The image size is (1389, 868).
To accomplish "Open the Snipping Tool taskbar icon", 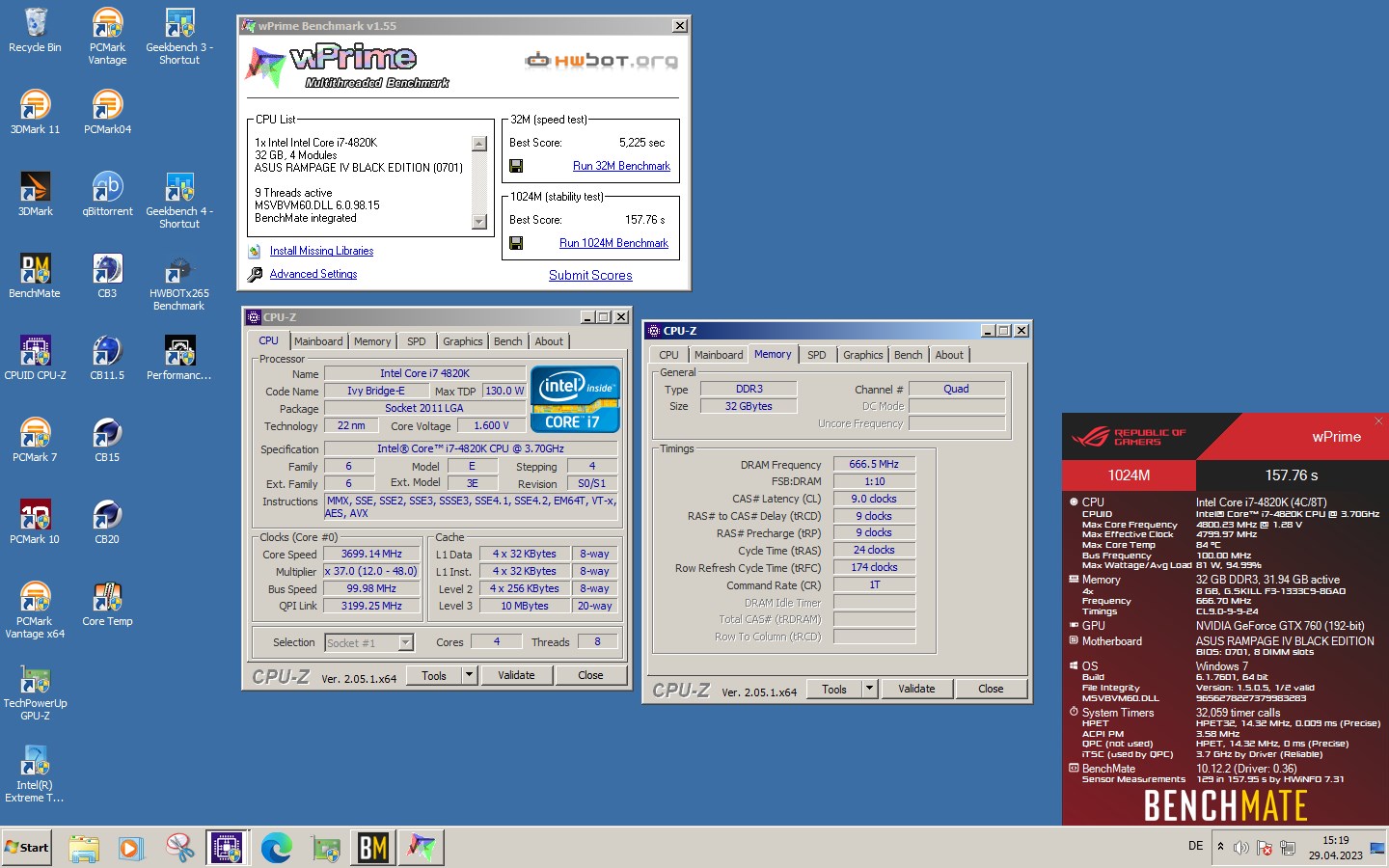I will pos(180,848).
